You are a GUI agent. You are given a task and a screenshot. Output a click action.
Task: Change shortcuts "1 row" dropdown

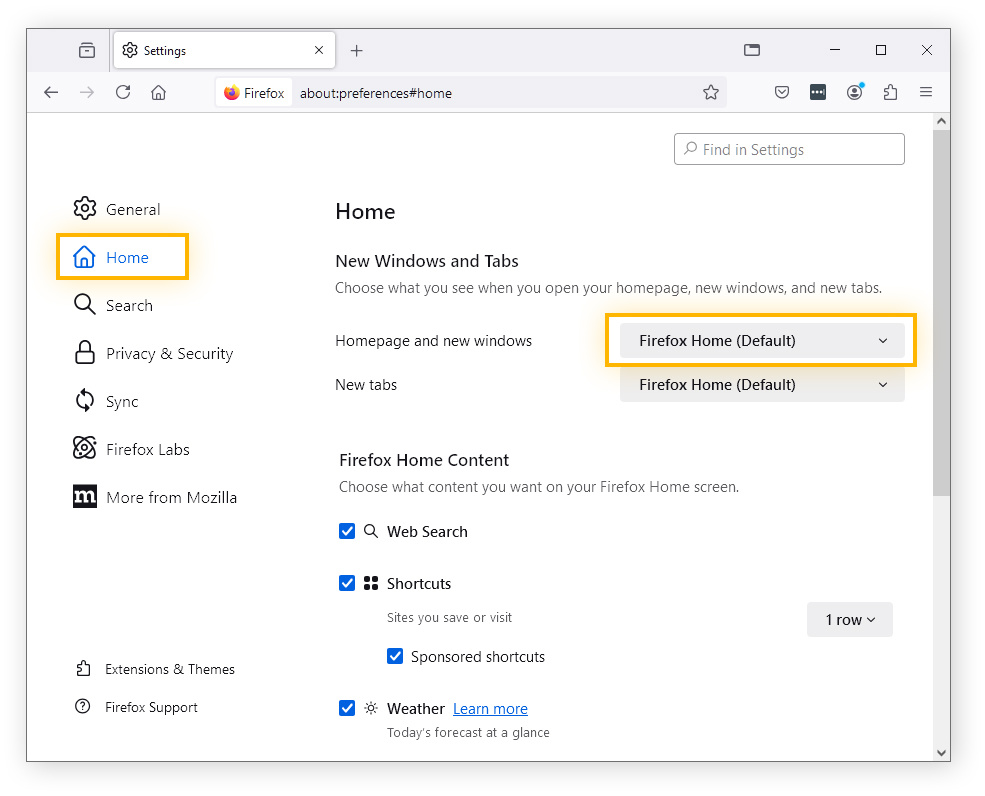tap(849, 620)
